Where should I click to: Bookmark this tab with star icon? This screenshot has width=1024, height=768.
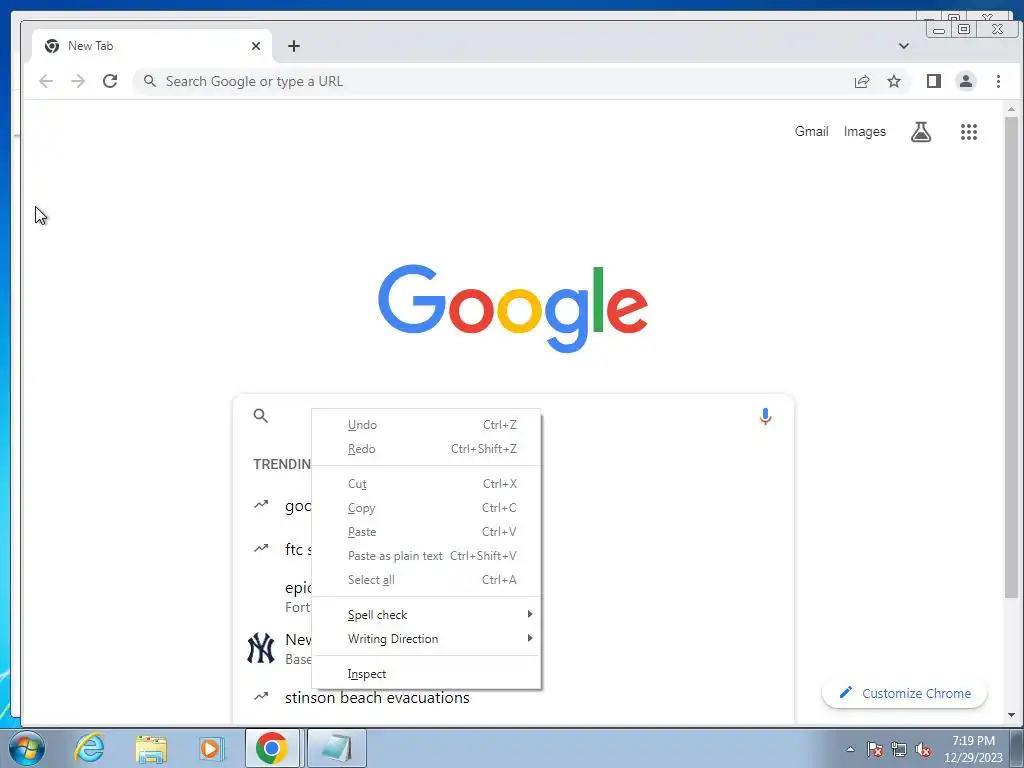(893, 81)
